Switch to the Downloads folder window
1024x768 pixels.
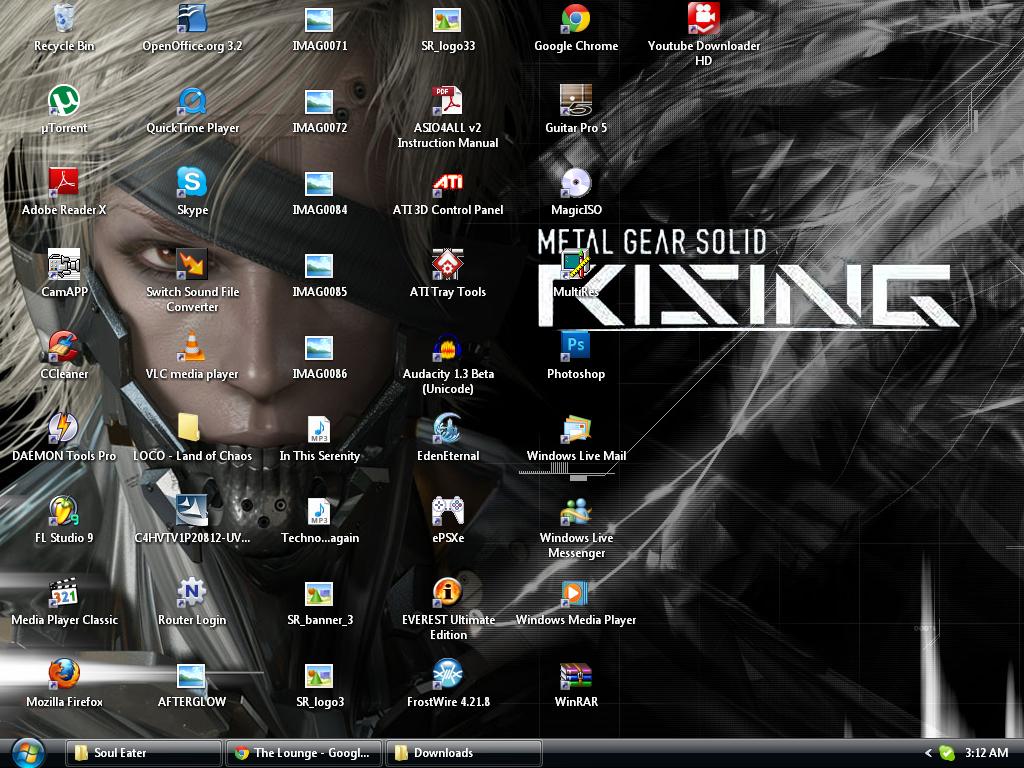click(x=464, y=753)
